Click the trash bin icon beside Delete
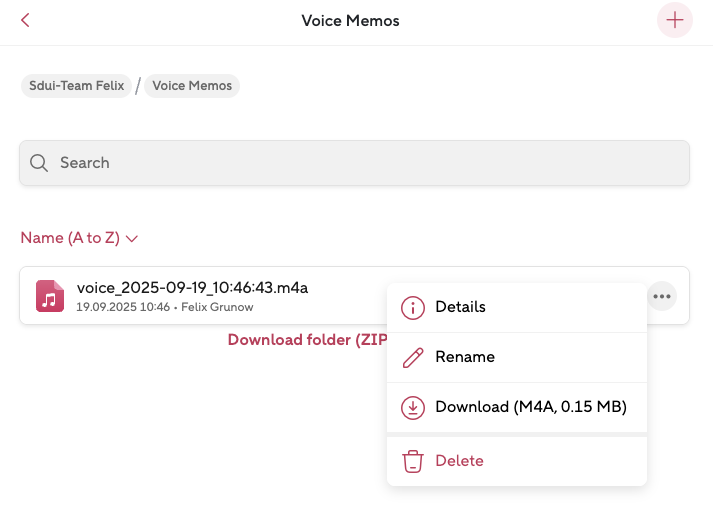This screenshot has width=713, height=509. click(412, 461)
